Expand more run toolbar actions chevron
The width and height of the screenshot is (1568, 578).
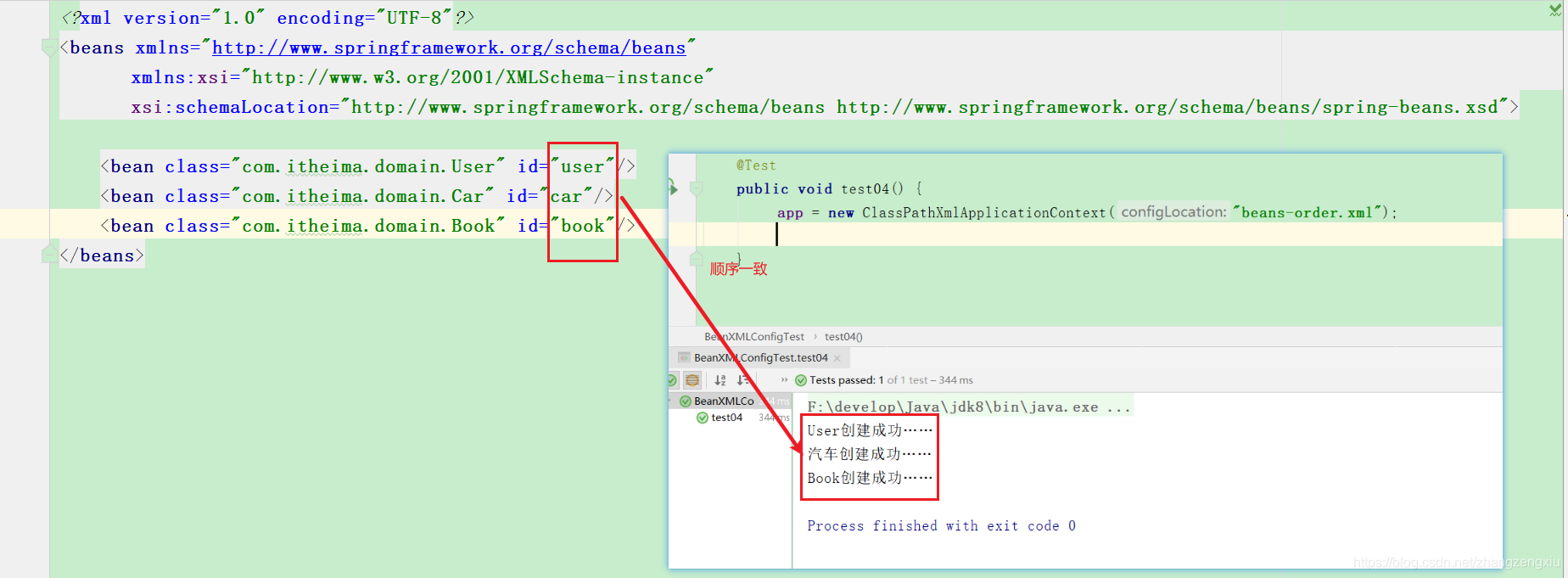pos(785,380)
